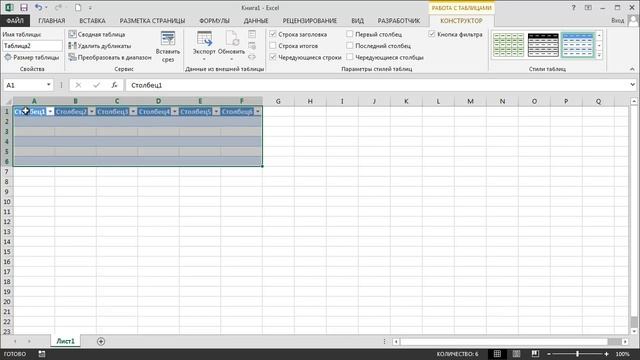The width and height of the screenshot is (640, 360).
Task: Enable Последний столбец checkbox
Action: 350,46
